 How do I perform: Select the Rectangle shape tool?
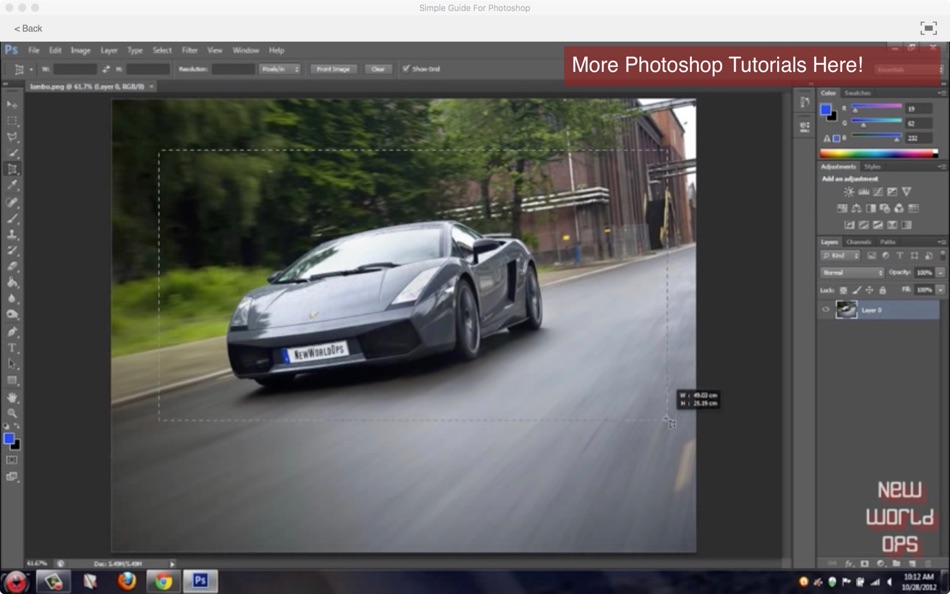pyautogui.click(x=12, y=381)
